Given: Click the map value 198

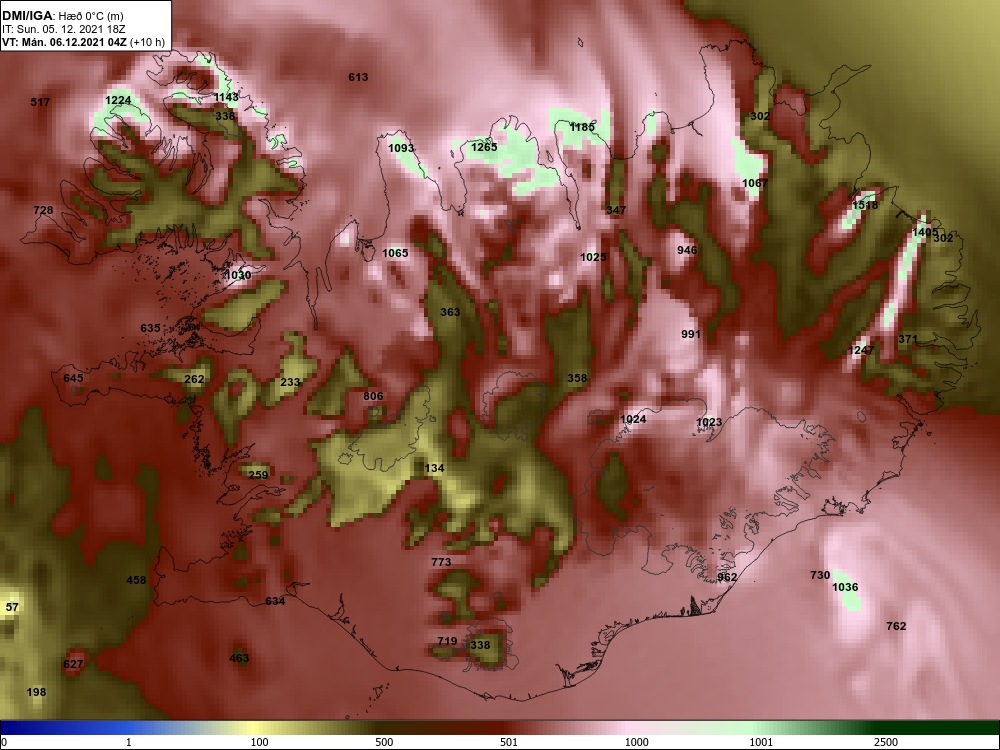Looking at the screenshot, I should pos(36,692).
